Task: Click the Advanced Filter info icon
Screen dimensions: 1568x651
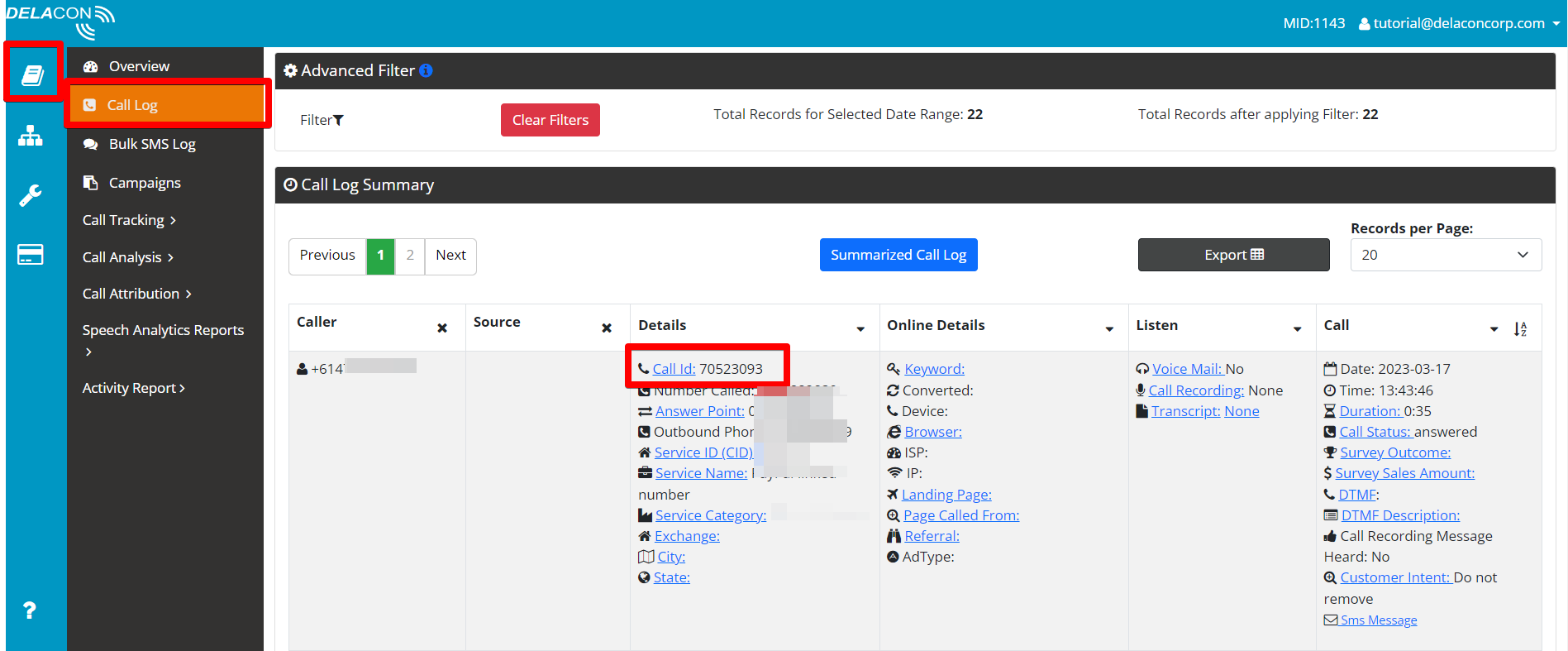Action: pos(426,71)
